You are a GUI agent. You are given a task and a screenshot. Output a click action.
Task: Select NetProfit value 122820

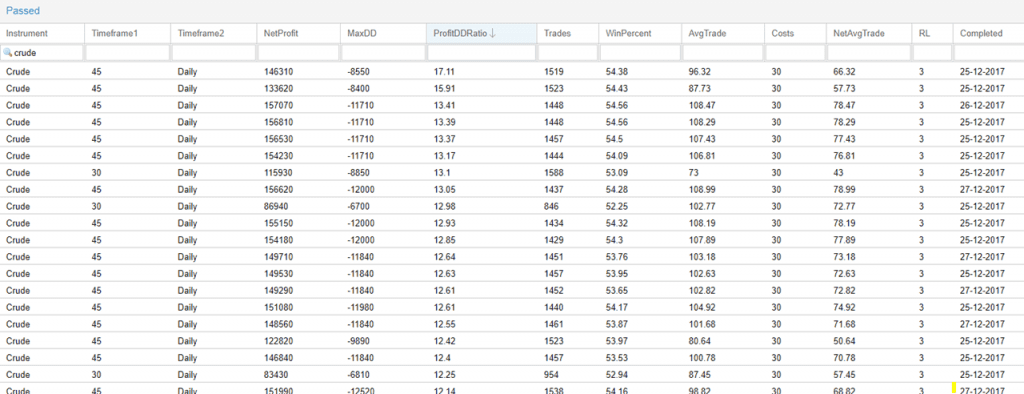point(278,340)
